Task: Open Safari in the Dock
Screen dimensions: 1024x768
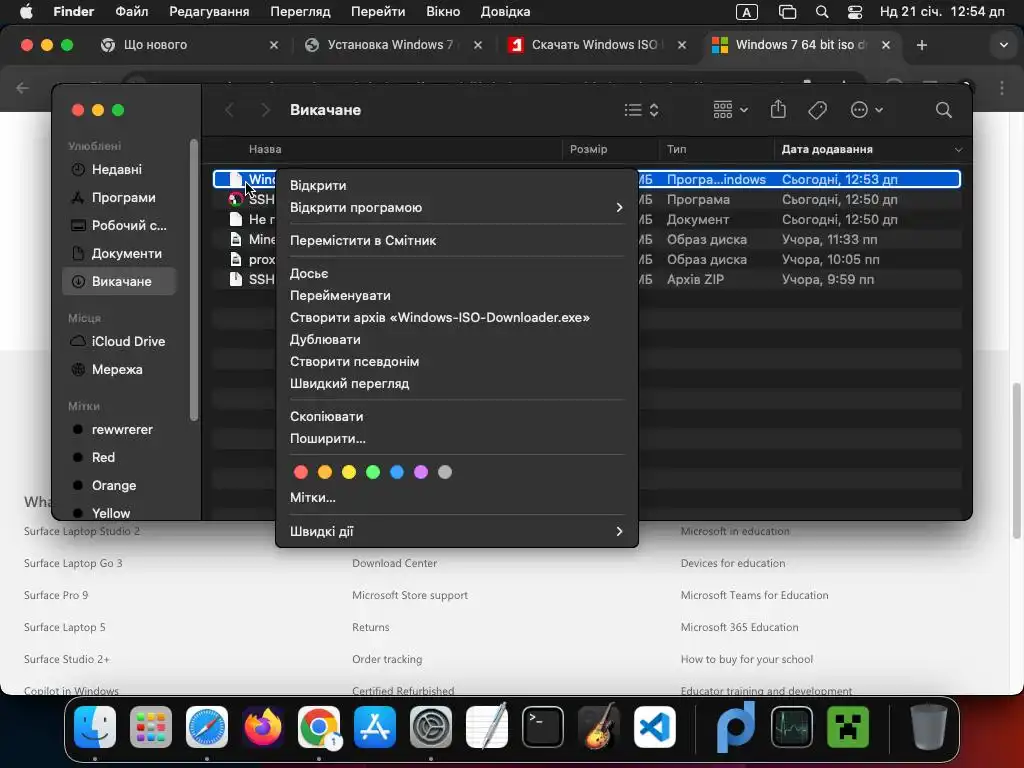Action: (x=207, y=727)
